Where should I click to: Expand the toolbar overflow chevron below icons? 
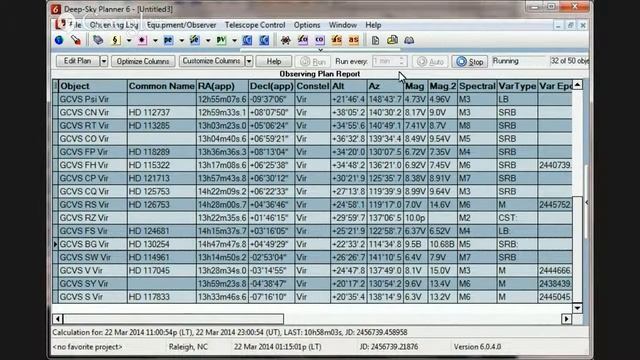point(320,50)
